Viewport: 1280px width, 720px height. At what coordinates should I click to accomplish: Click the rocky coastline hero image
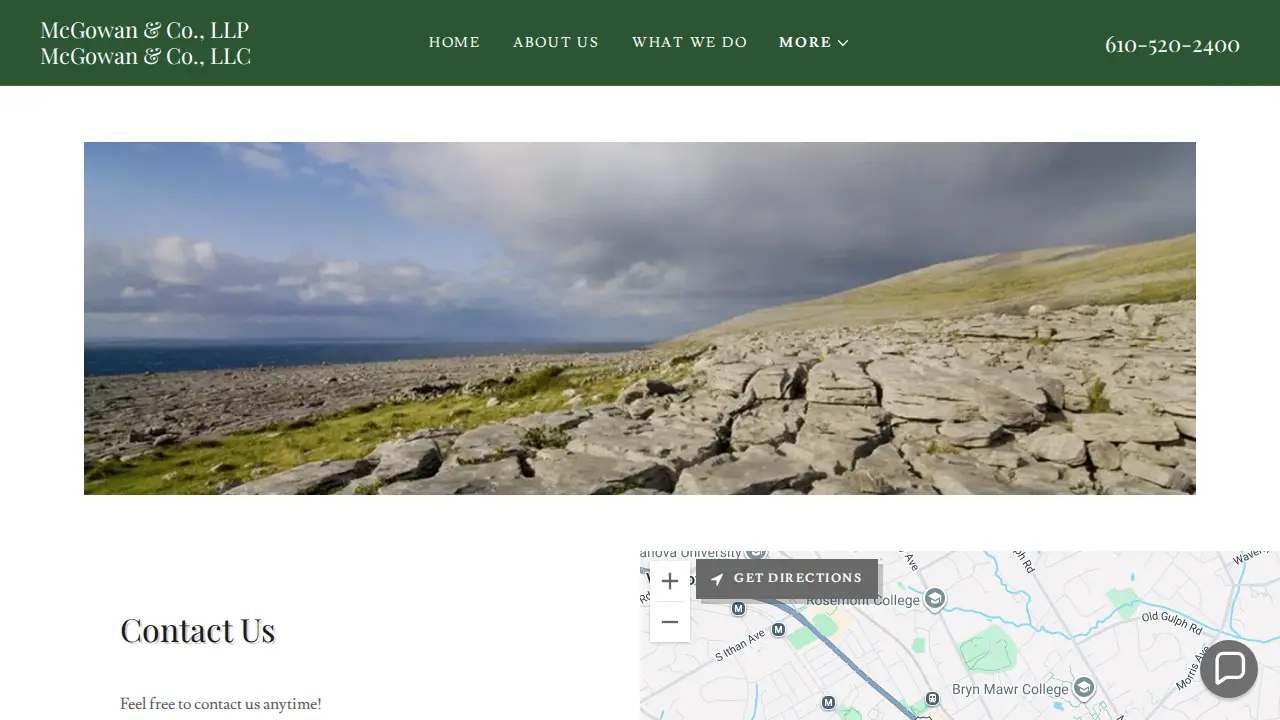click(640, 318)
